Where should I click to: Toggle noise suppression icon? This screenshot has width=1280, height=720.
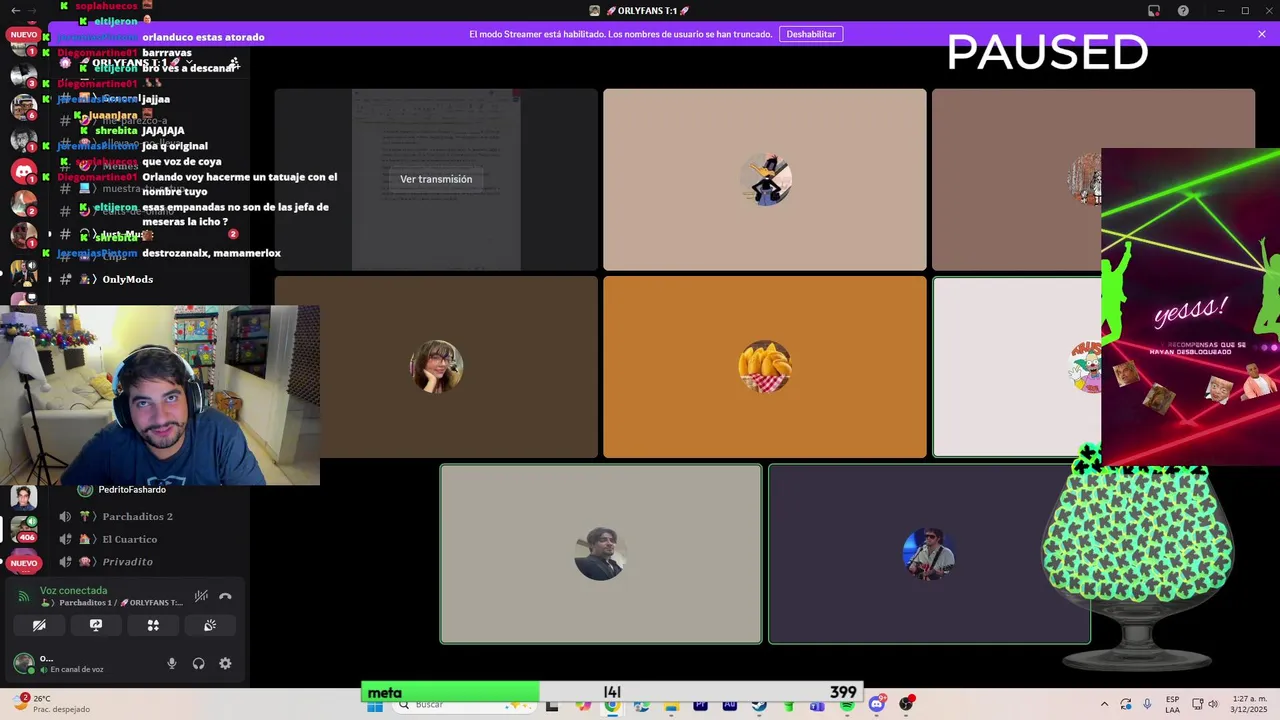coord(201,596)
